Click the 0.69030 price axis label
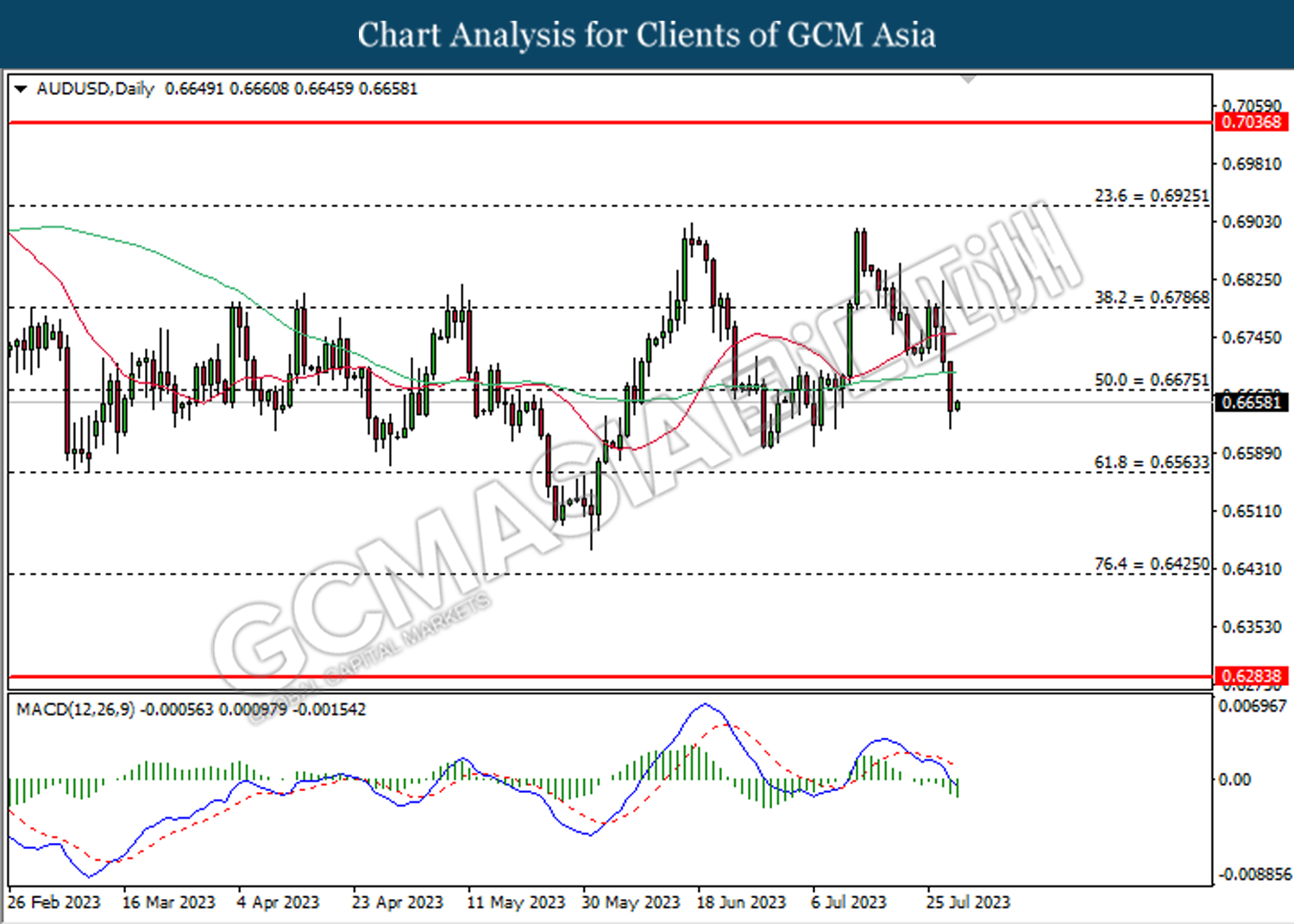The image size is (1294, 924). 1252,222
